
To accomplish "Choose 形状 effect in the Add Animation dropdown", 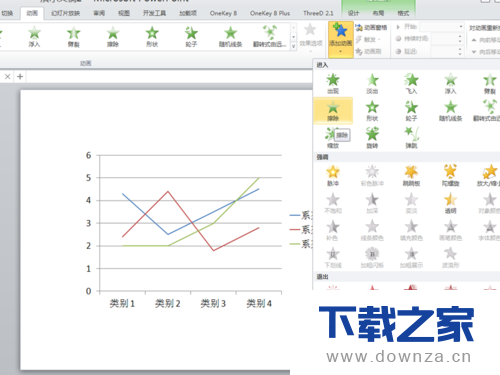I will pos(372,111).
